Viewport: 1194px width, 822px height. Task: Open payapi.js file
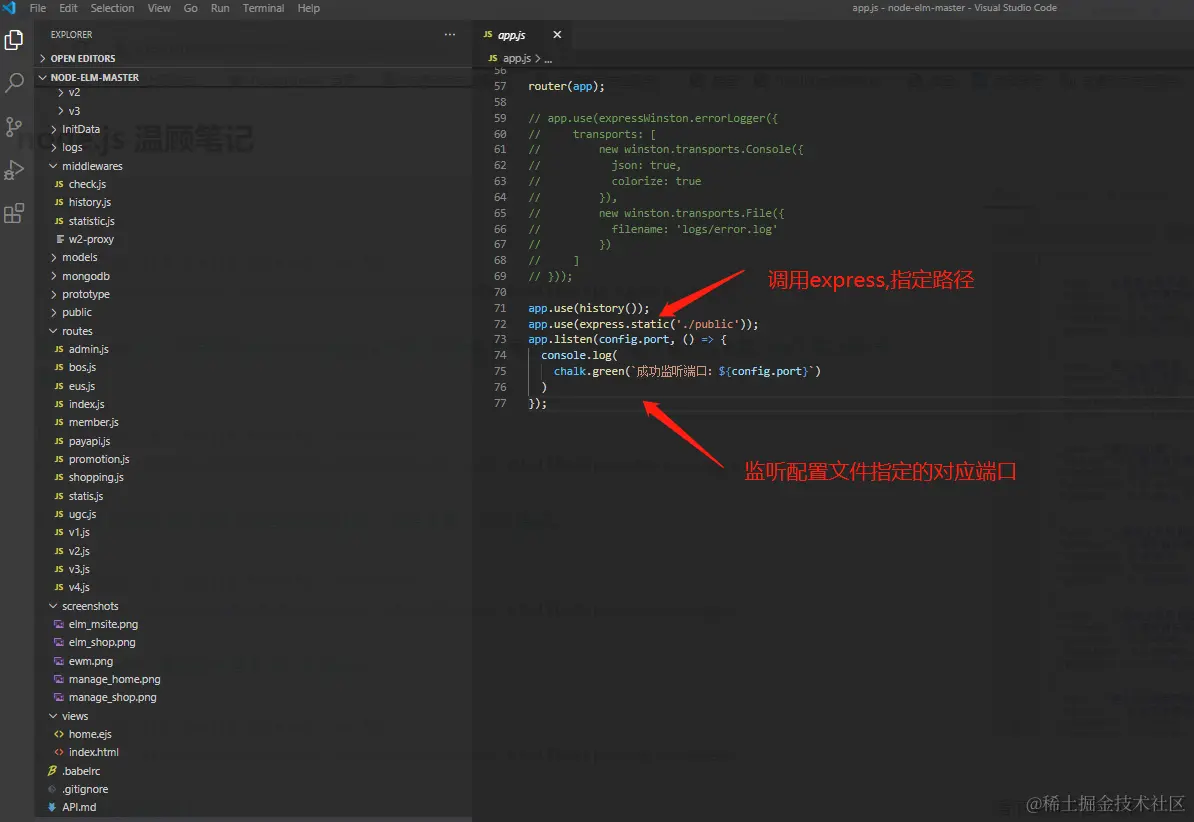click(89, 441)
